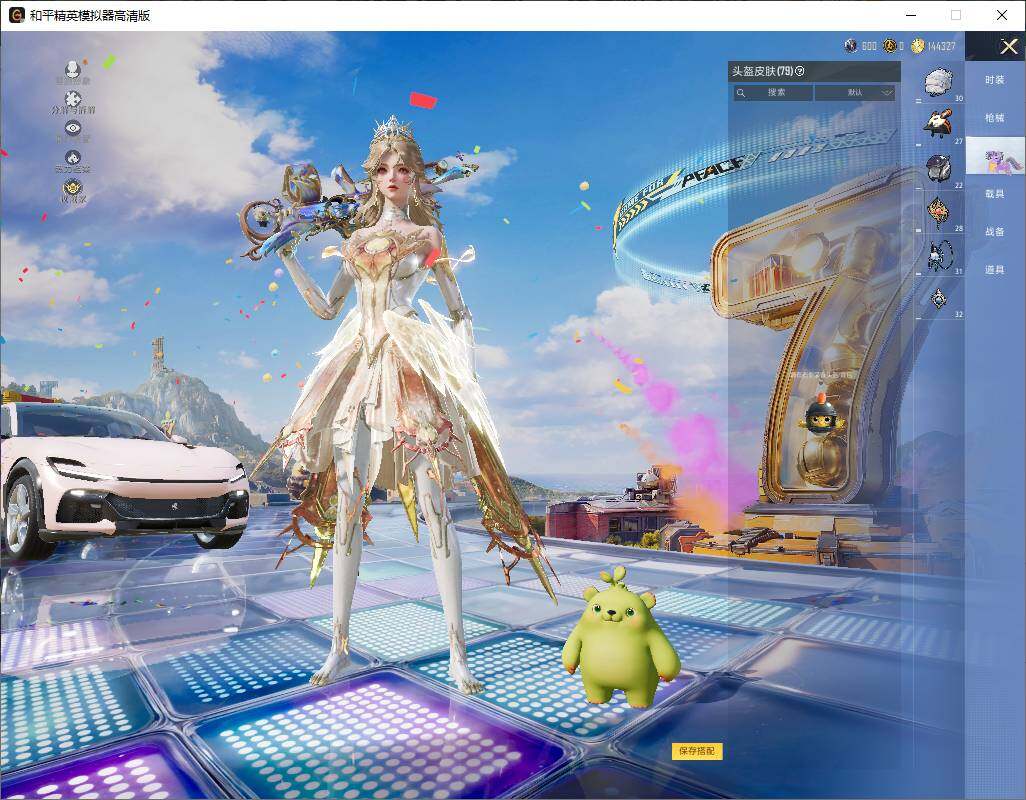Open the gold crown badge icon
This screenshot has width=1026, height=800.
73,188
